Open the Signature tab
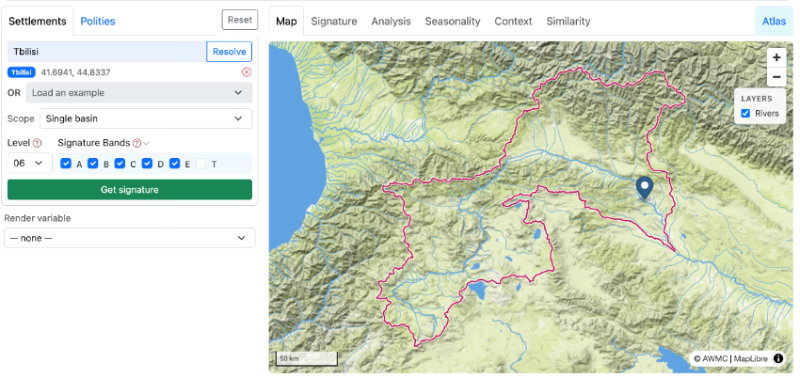This screenshot has height=378, width=800. pos(334,21)
